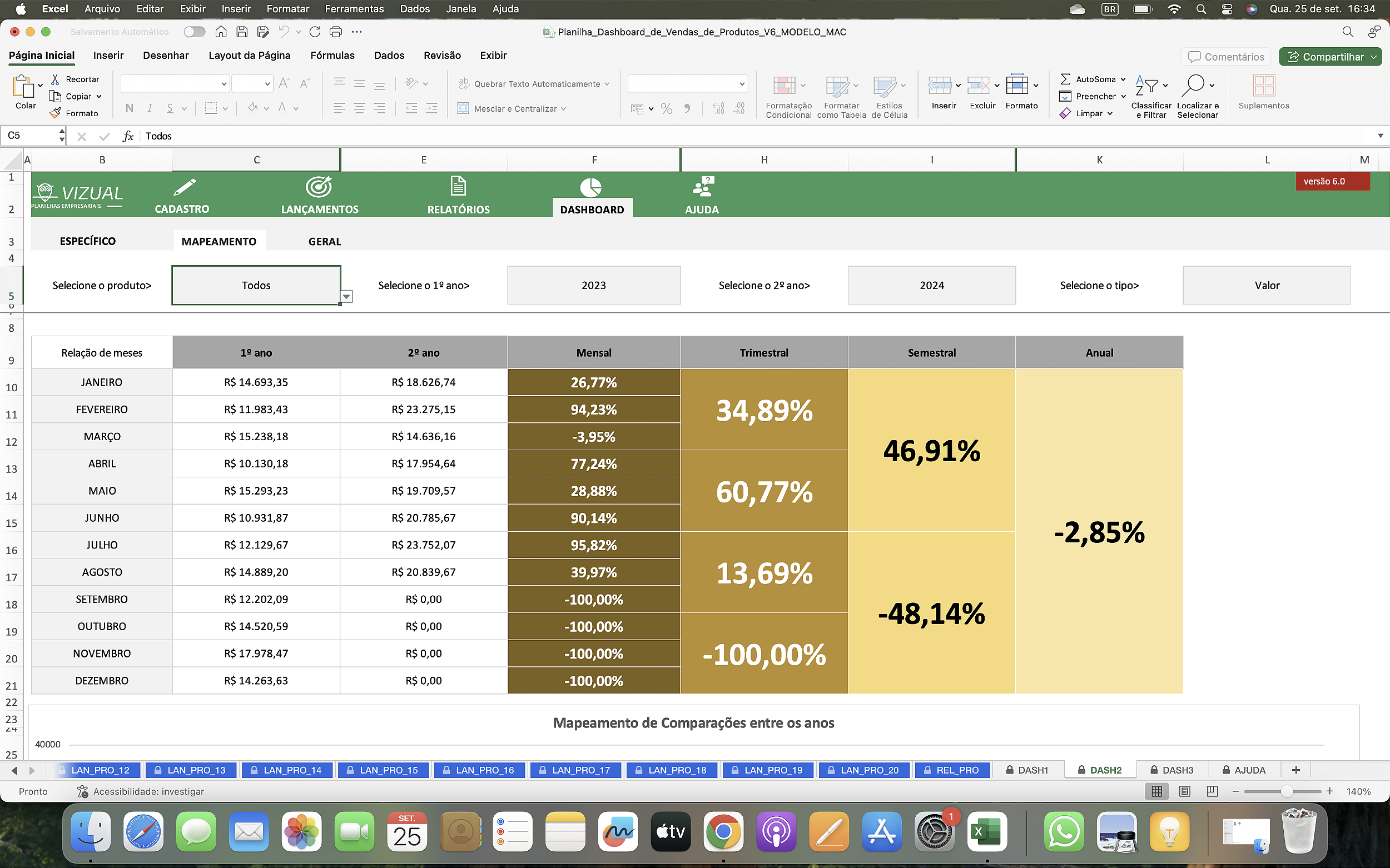The height and width of the screenshot is (868, 1390).
Task: Apply the percent style icon
Action: tap(666, 108)
